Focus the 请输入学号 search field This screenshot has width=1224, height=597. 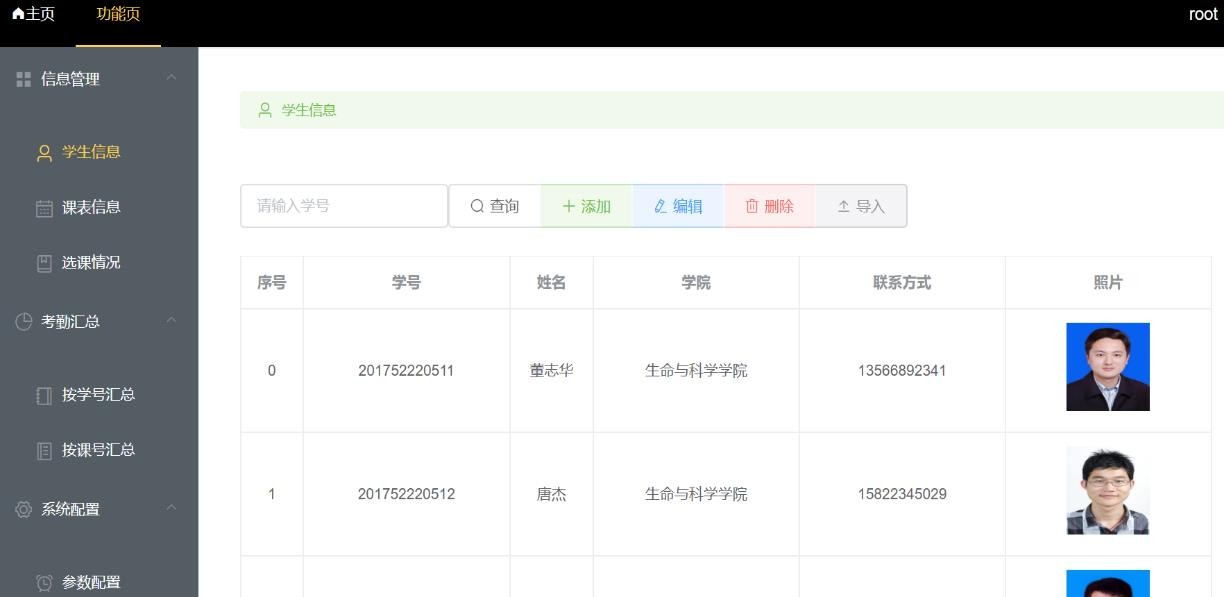point(344,206)
